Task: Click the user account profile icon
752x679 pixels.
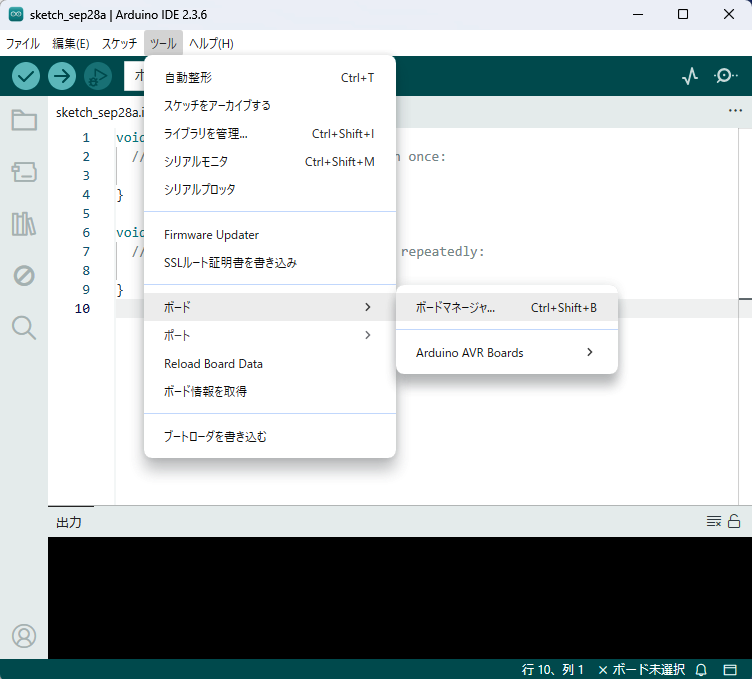Action: click(x=24, y=635)
